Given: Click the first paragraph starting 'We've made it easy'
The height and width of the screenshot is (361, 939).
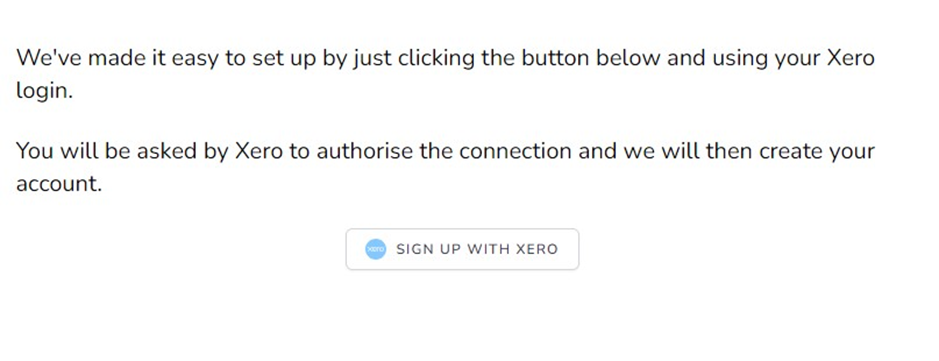Looking at the screenshot, I should 445,75.
